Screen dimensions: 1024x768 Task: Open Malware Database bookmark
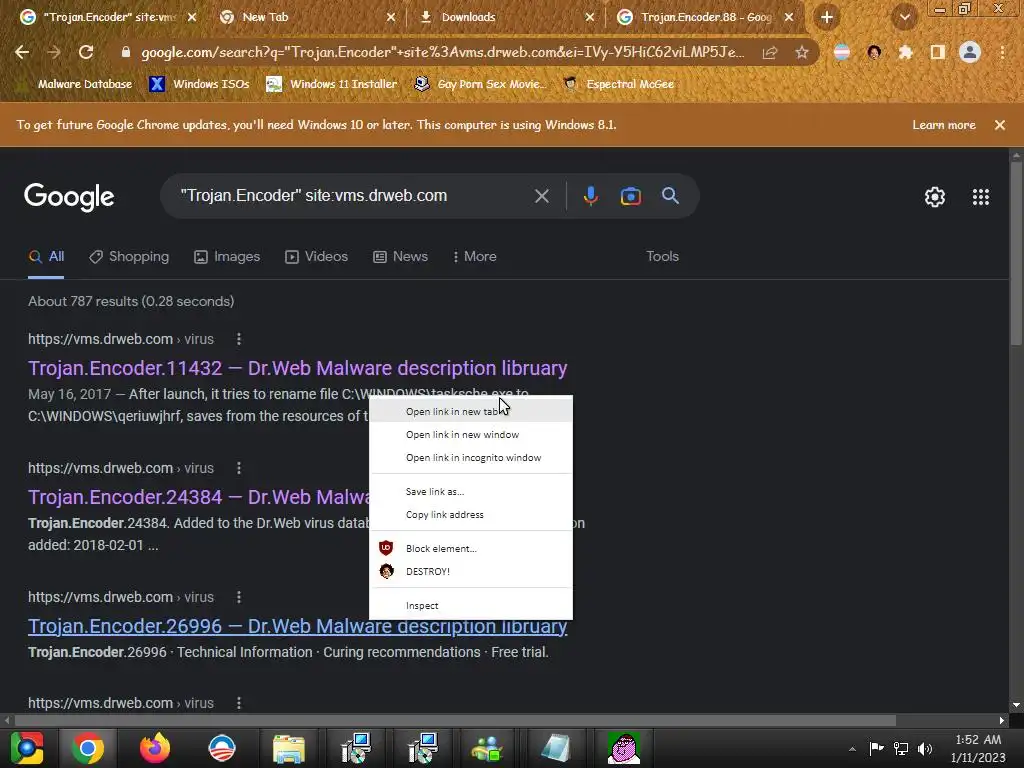[76, 84]
